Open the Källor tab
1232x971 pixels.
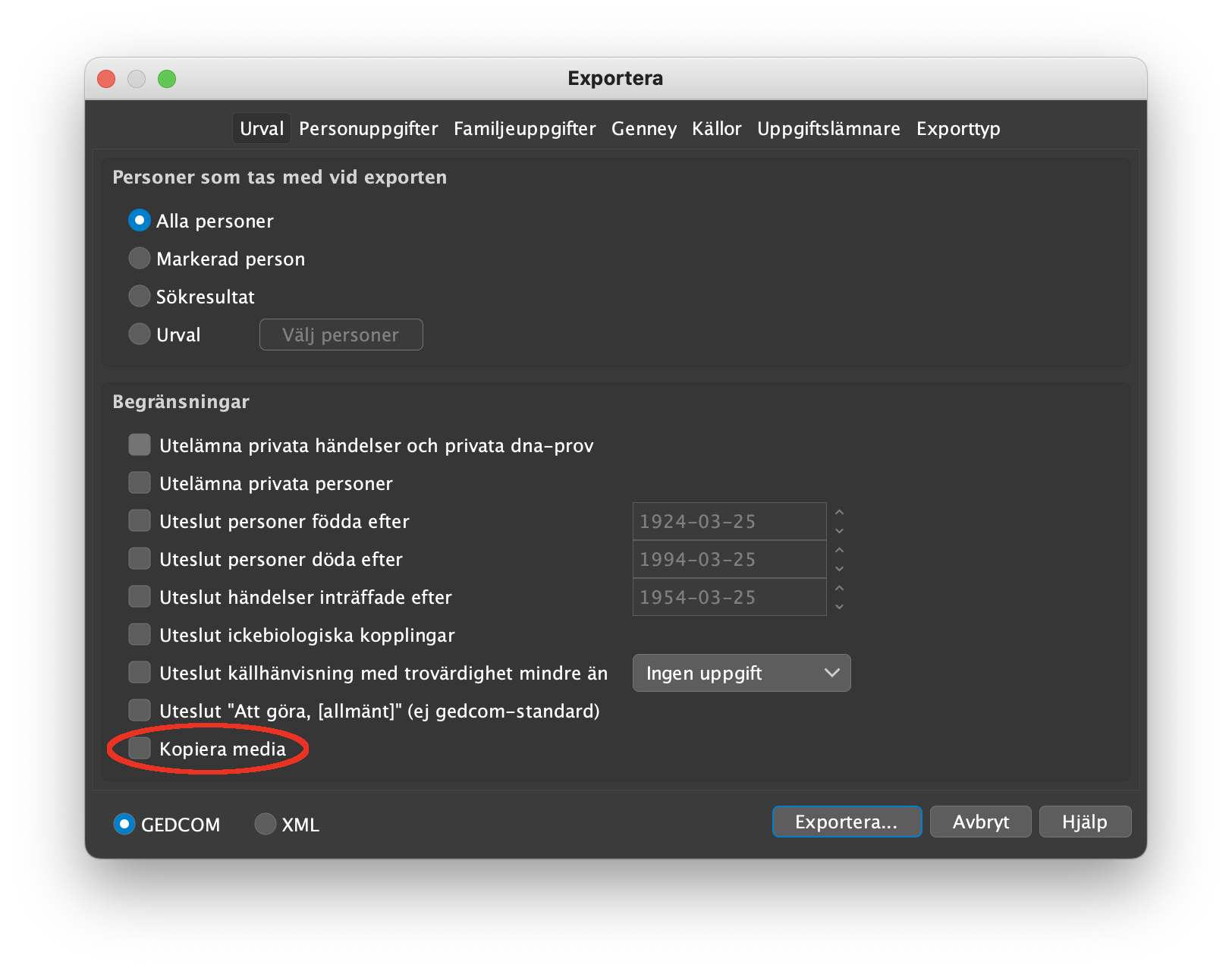[x=716, y=129]
